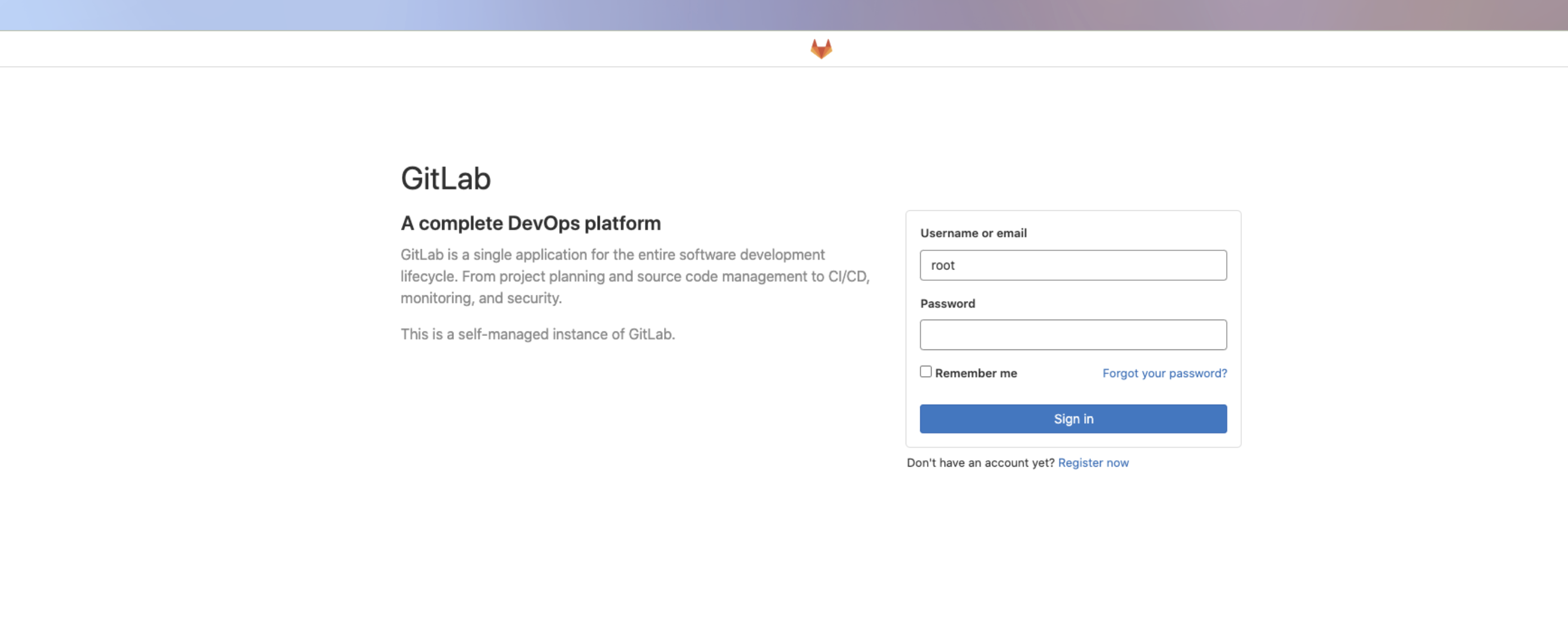Follow the Register now link
1568x629 pixels.
click(x=1093, y=463)
